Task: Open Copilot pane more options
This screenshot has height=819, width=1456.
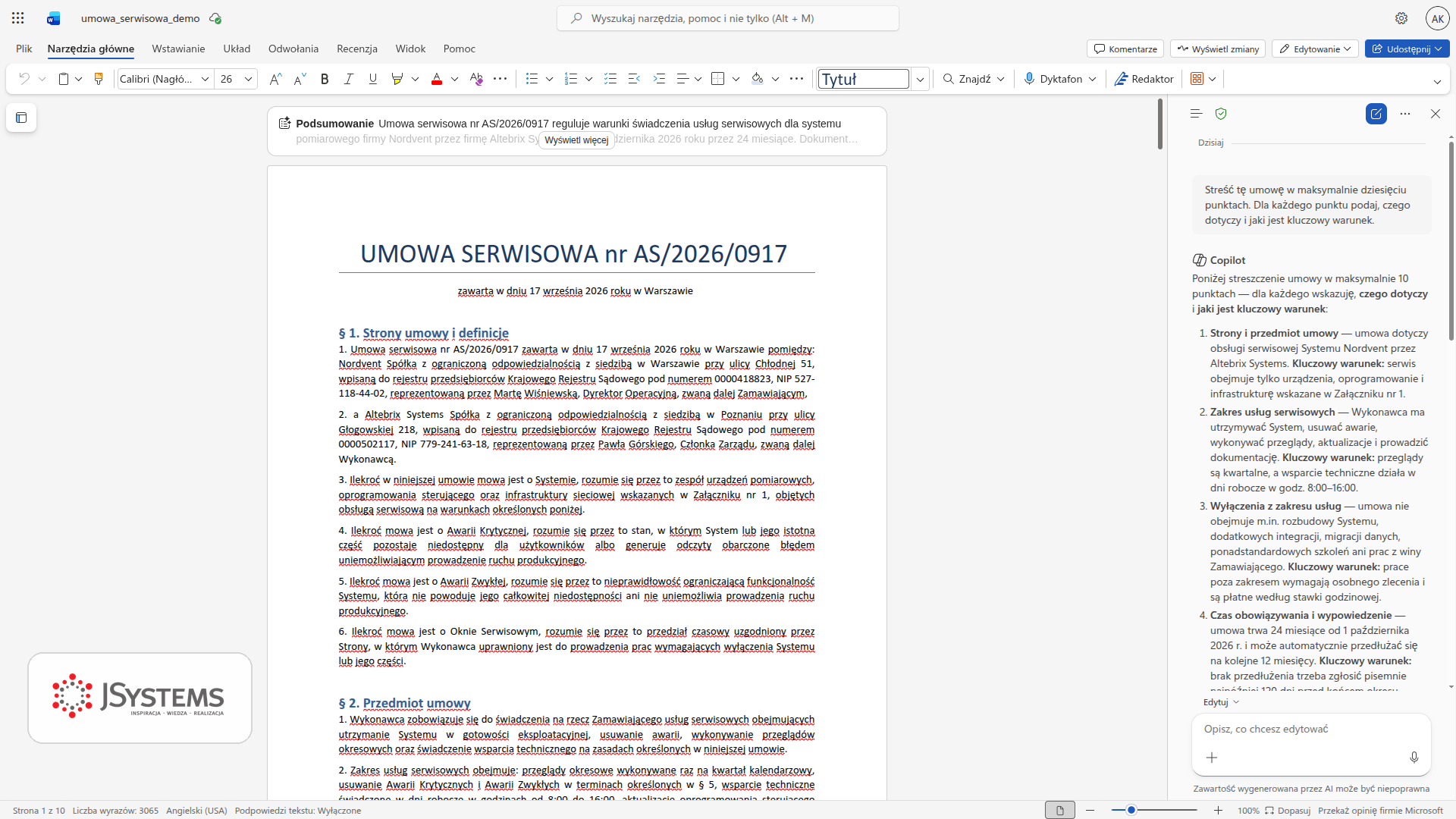Action: (1405, 114)
